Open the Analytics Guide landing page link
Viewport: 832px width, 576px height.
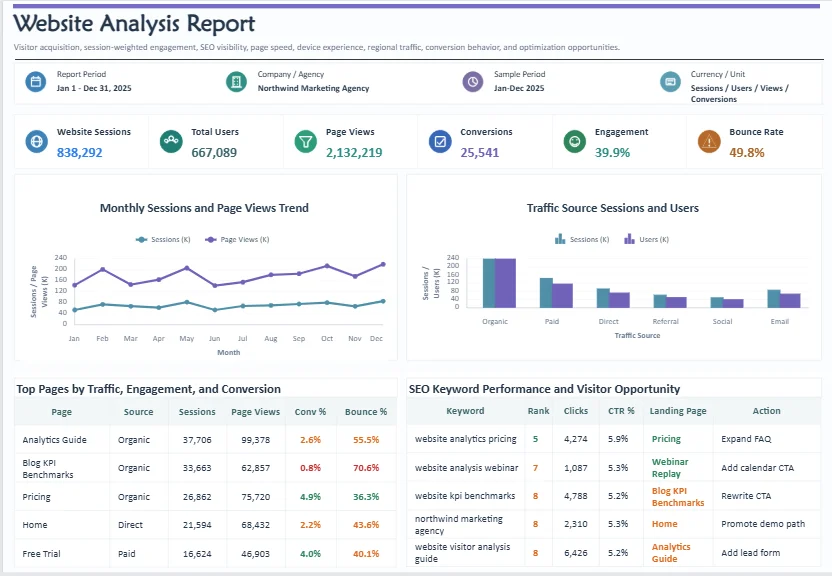[x=671, y=552]
